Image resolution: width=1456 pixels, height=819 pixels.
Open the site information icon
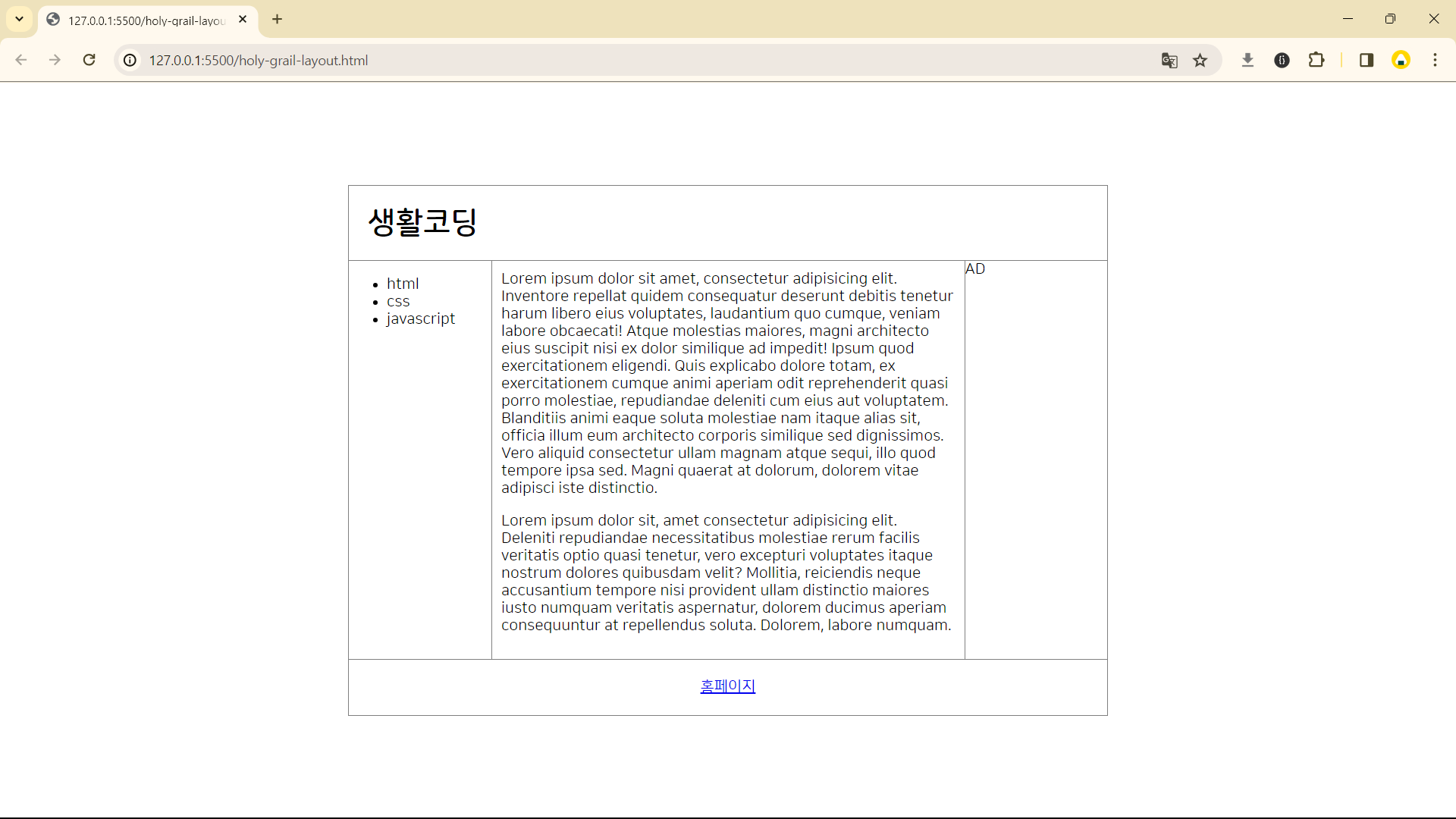(130, 60)
